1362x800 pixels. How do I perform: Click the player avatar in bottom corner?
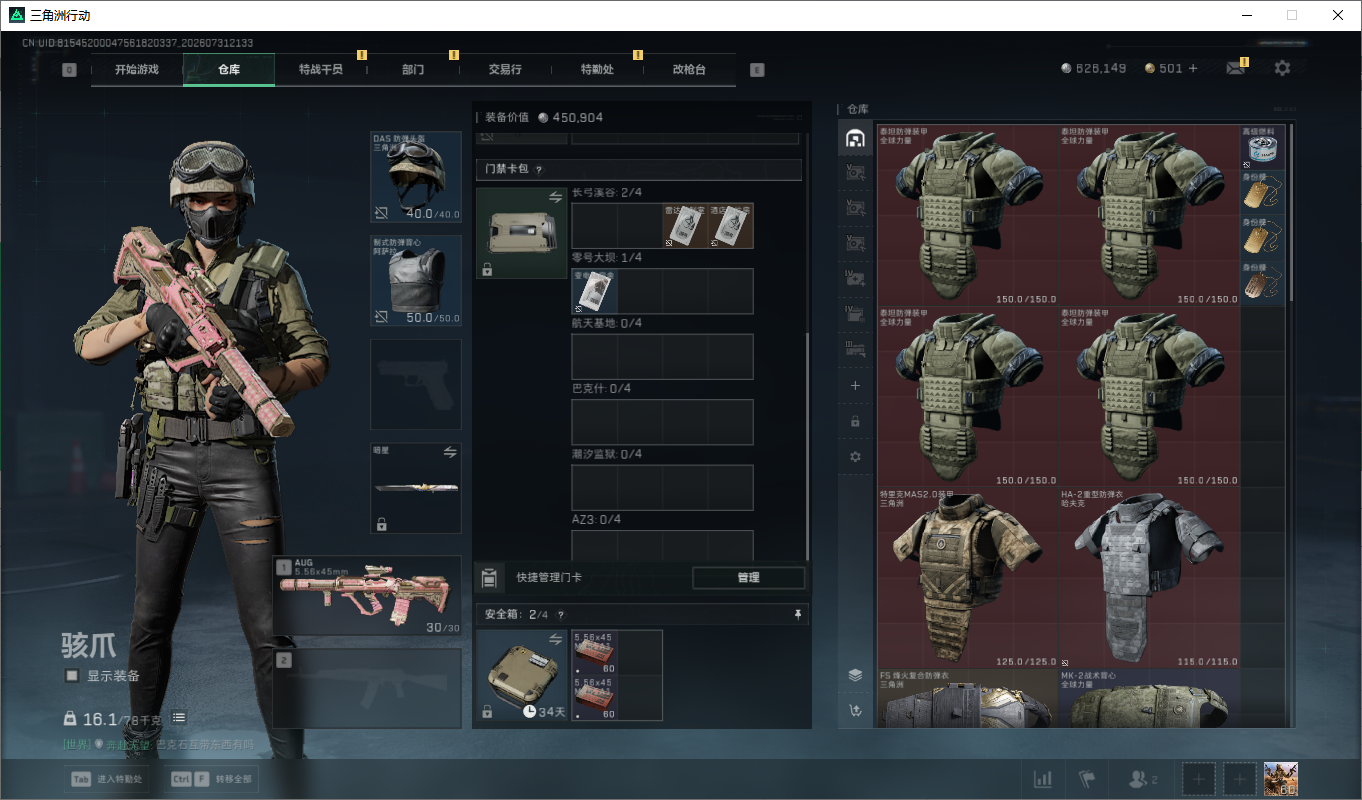tap(1281, 779)
